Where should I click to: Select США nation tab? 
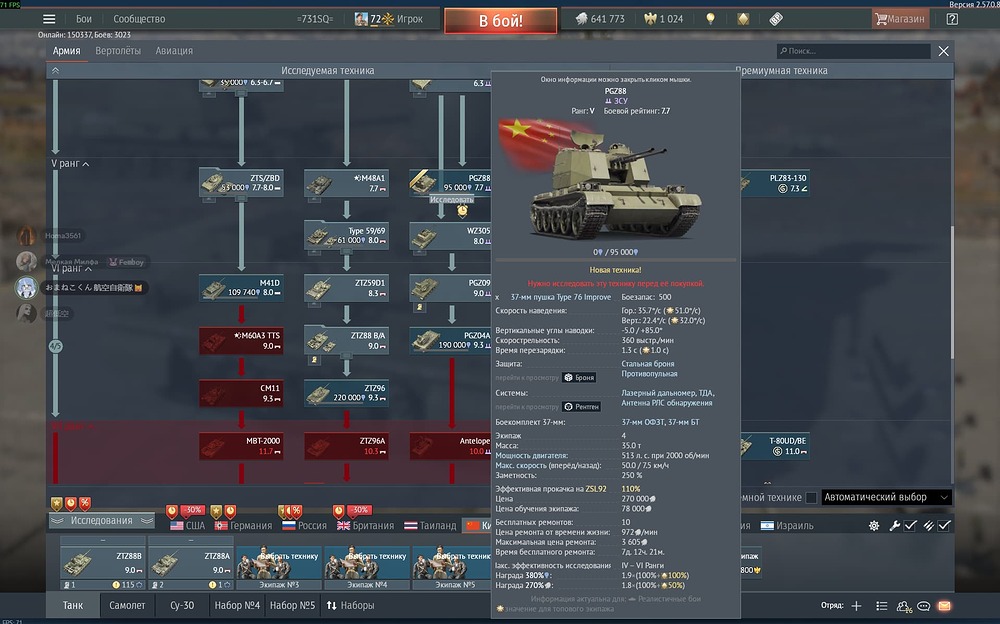pos(188,526)
